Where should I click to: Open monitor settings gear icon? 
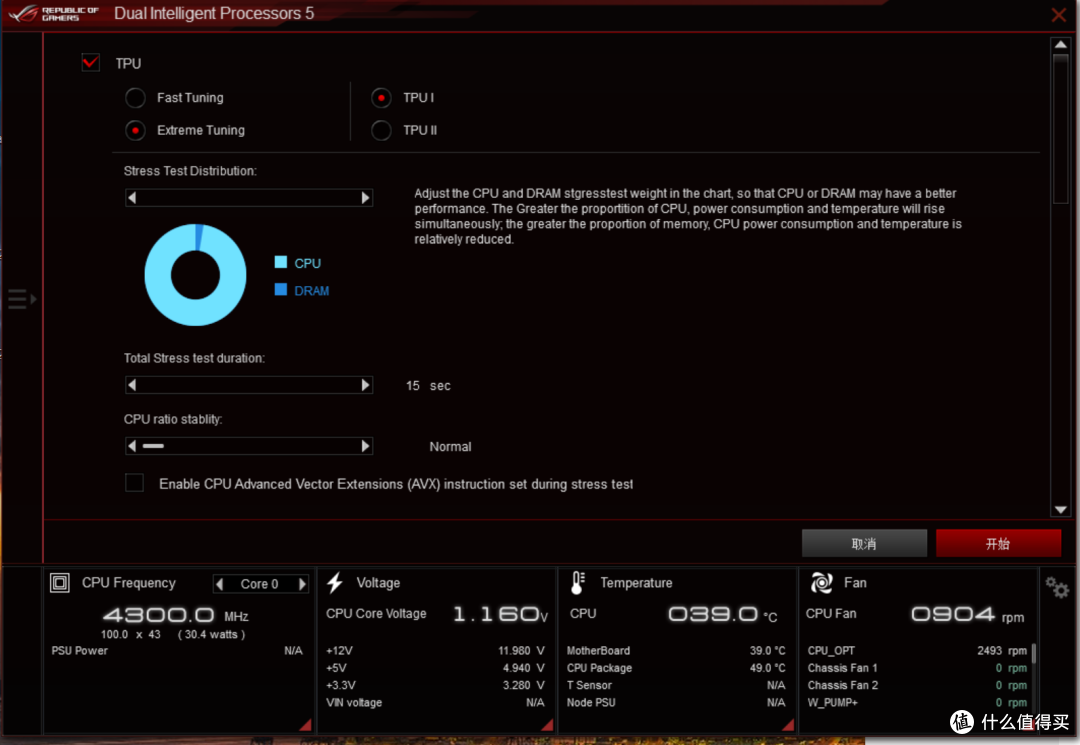click(x=1057, y=587)
